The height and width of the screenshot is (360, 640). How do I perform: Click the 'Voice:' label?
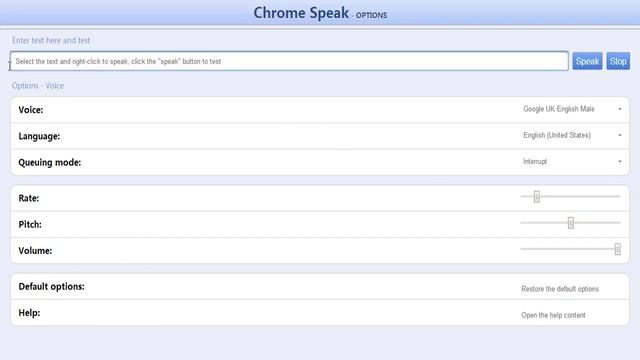coord(31,110)
